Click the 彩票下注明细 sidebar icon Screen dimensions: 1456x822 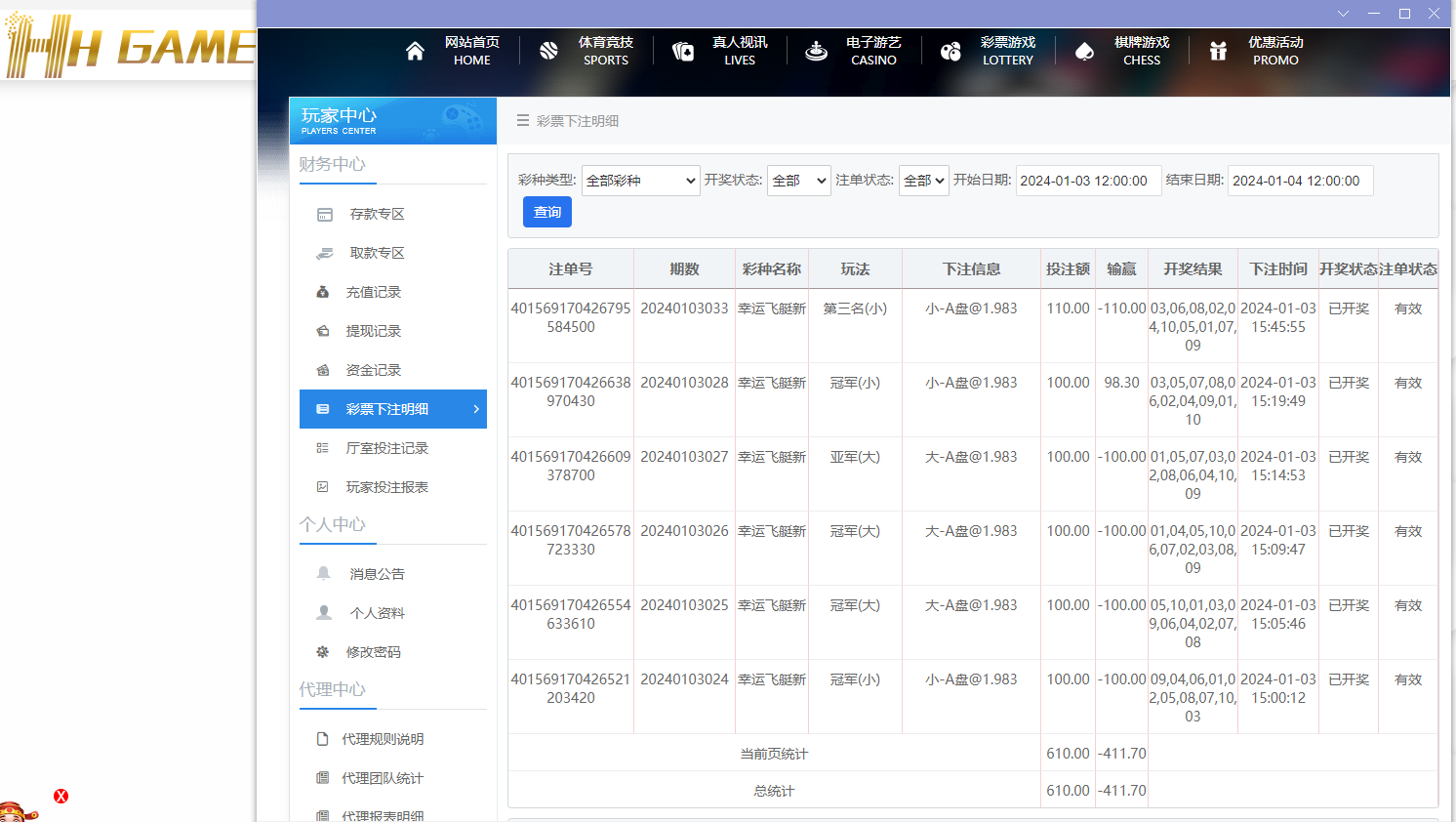click(x=323, y=409)
